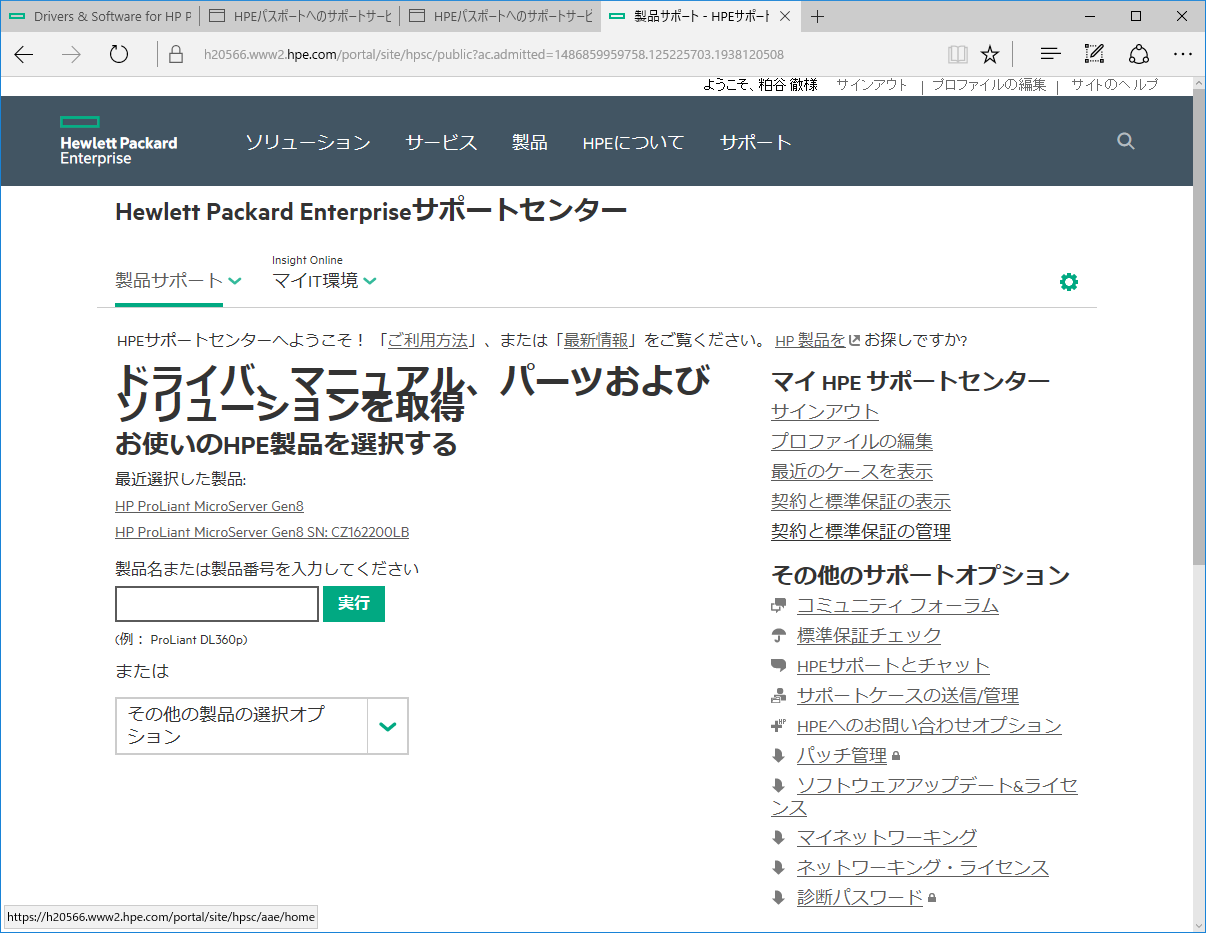This screenshot has height=933, width=1206.
Task: Follow the HP 製品を link
Action: coord(811,340)
